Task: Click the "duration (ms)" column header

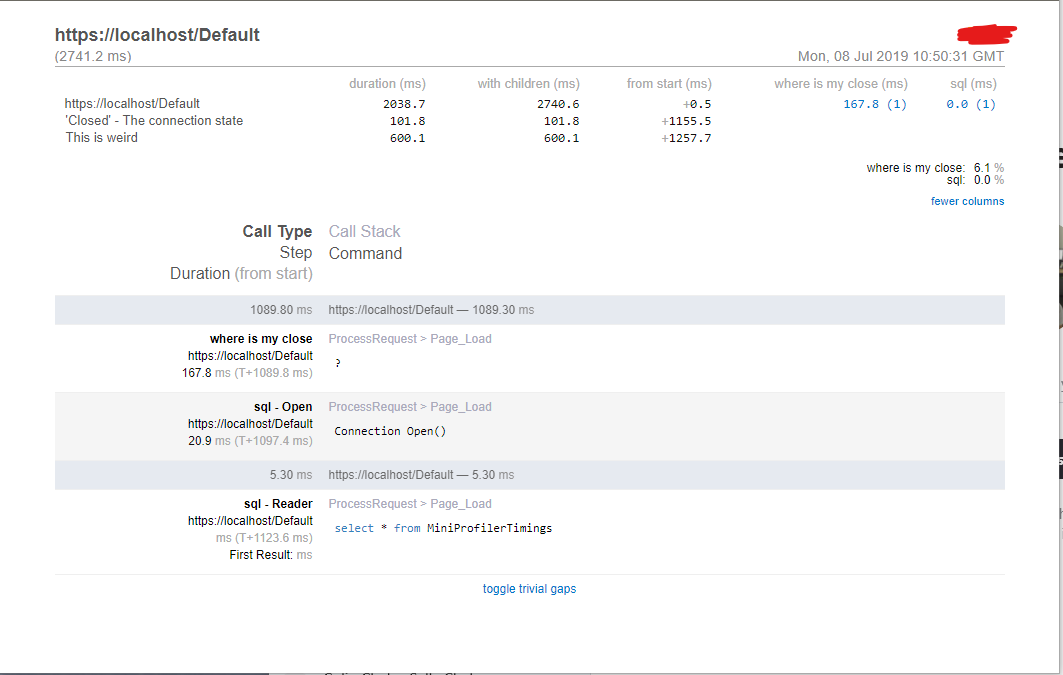Action: point(388,83)
